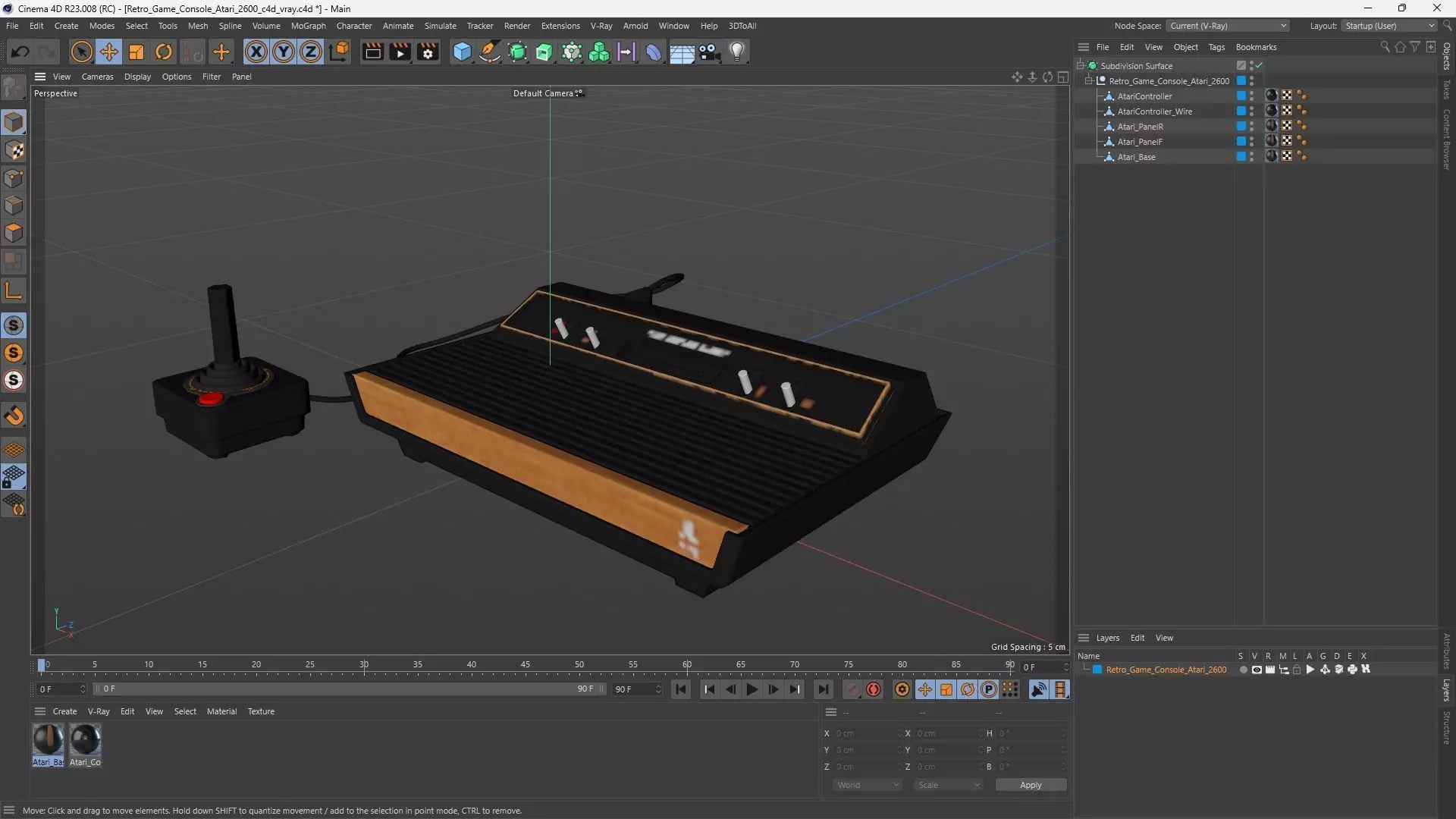Open the Layout dropdown

[1390, 26]
